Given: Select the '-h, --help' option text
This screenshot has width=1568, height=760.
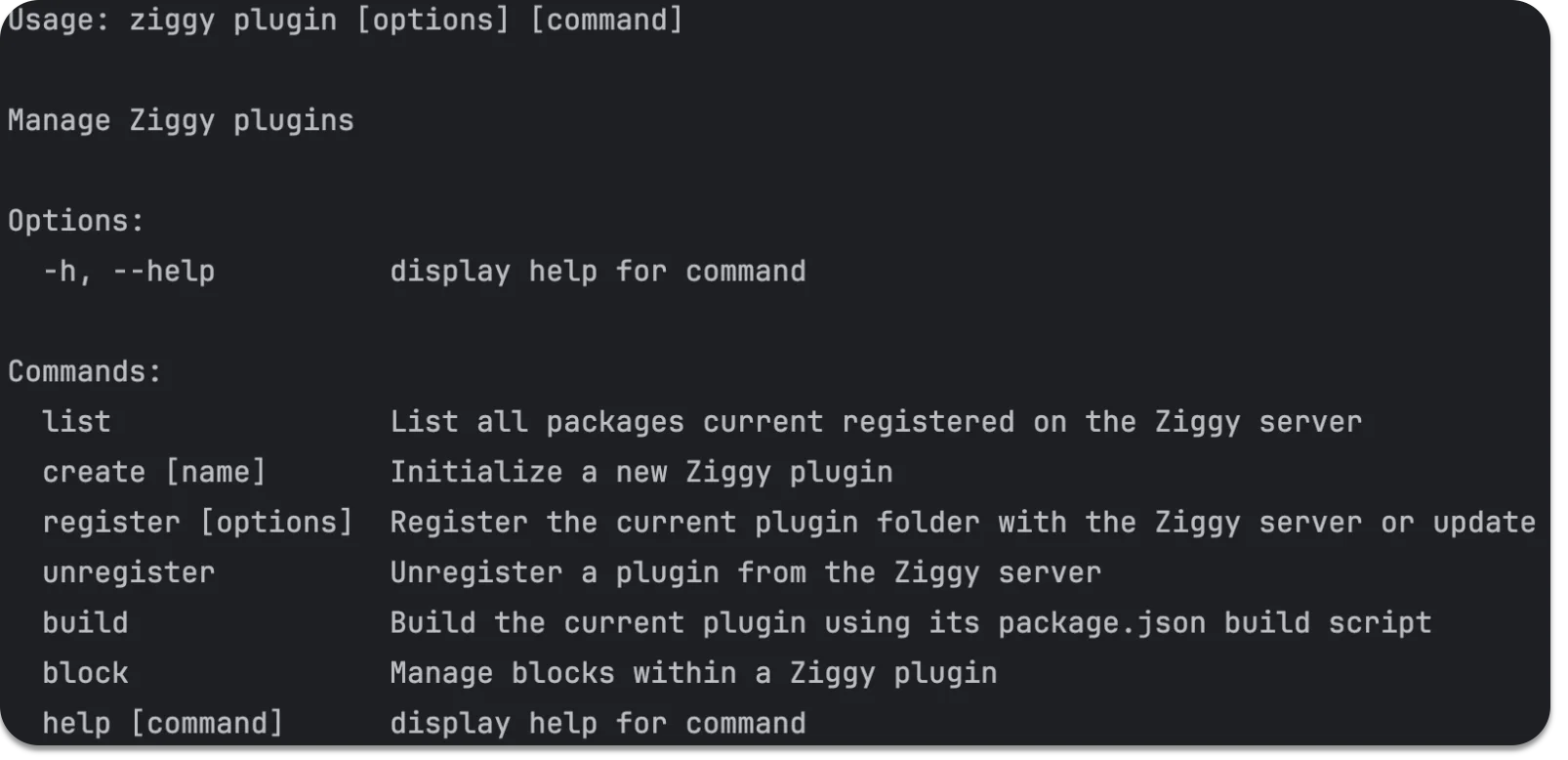Looking at the screenshot, I should click(x=129, y=272).
